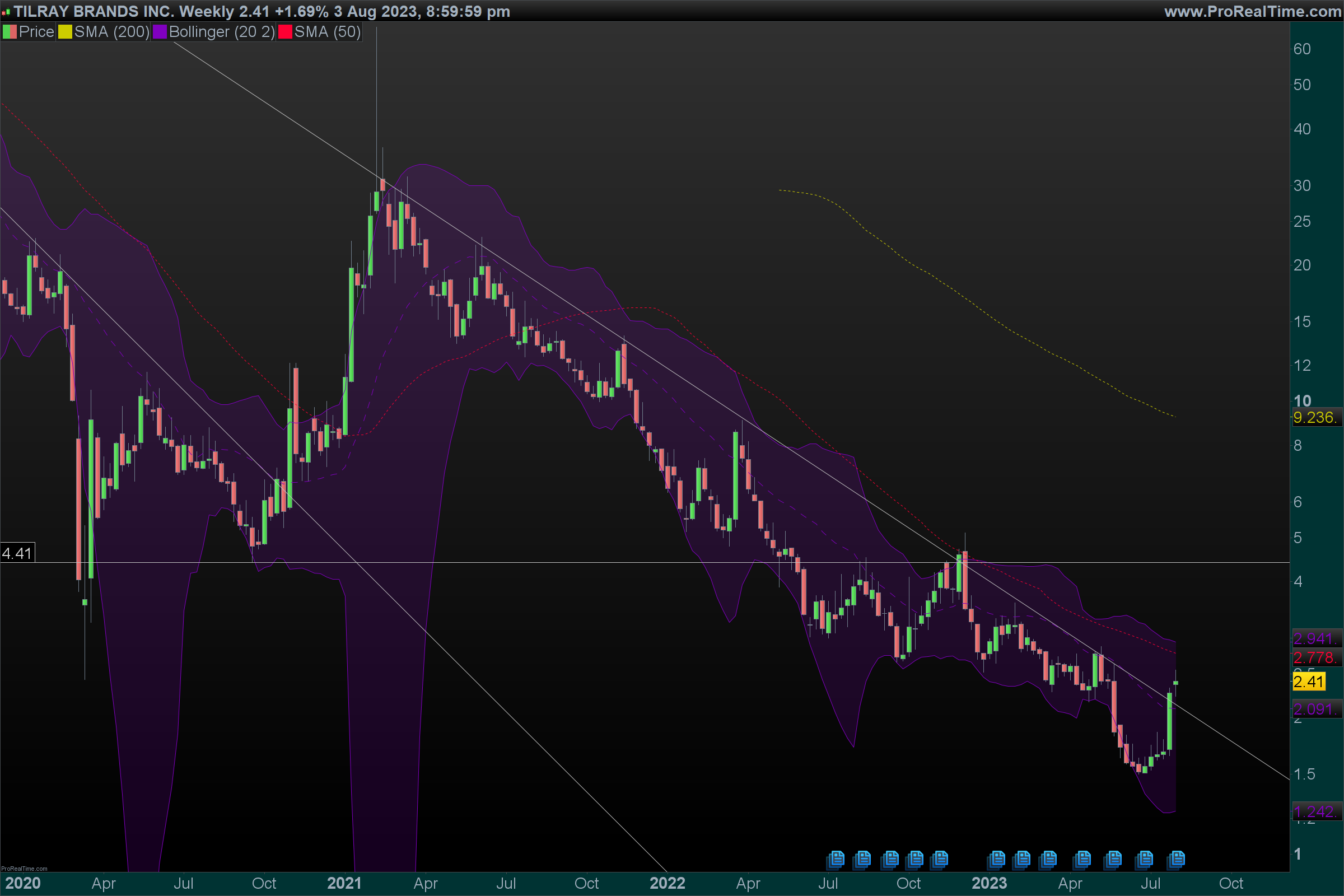This screenshot has height=896, width=1344.
Task: Open the leftmost news document icon
Action: [x=836, y=858]
